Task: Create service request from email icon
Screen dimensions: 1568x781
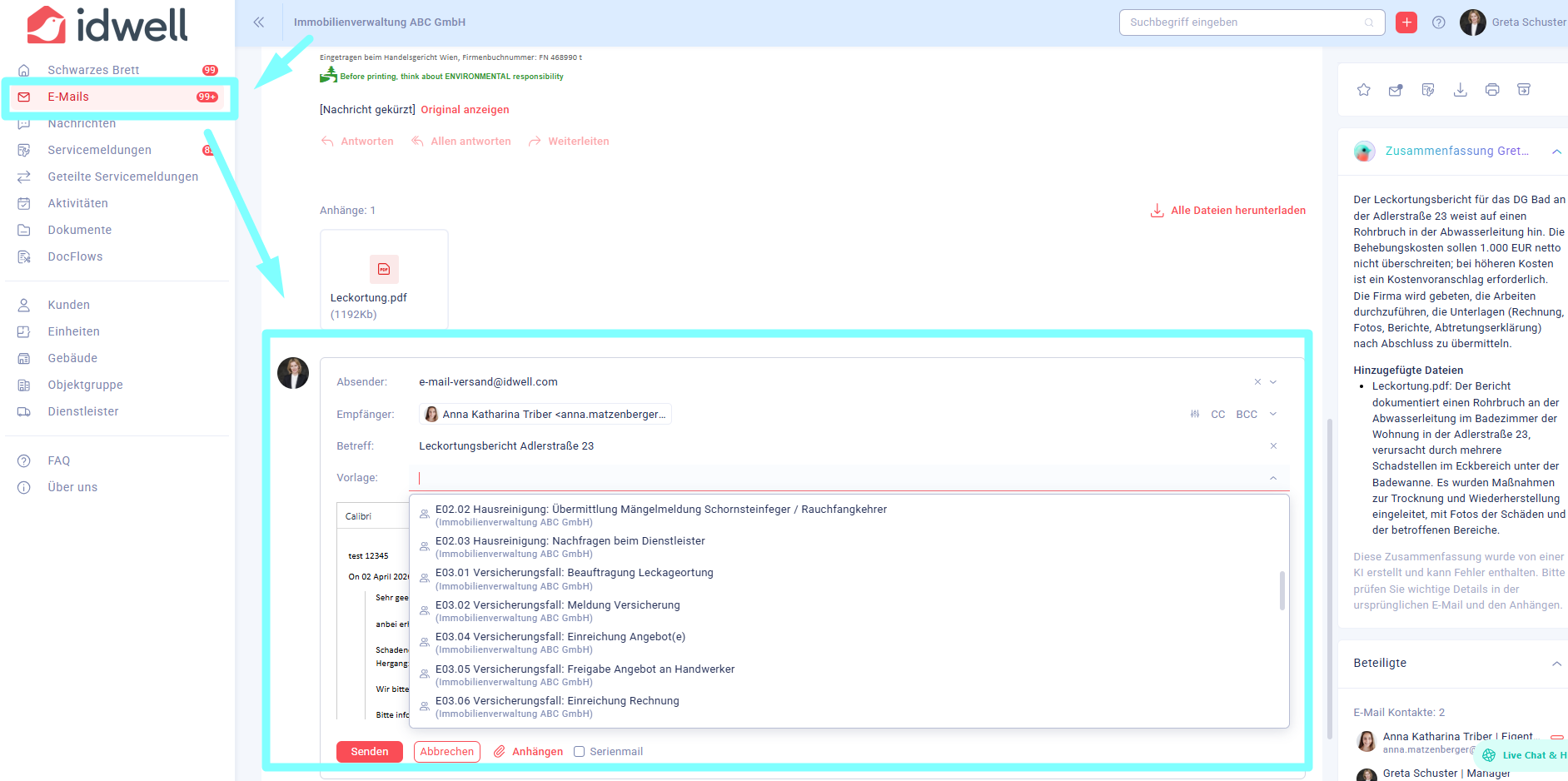Action: click(x=1428, y=90)
